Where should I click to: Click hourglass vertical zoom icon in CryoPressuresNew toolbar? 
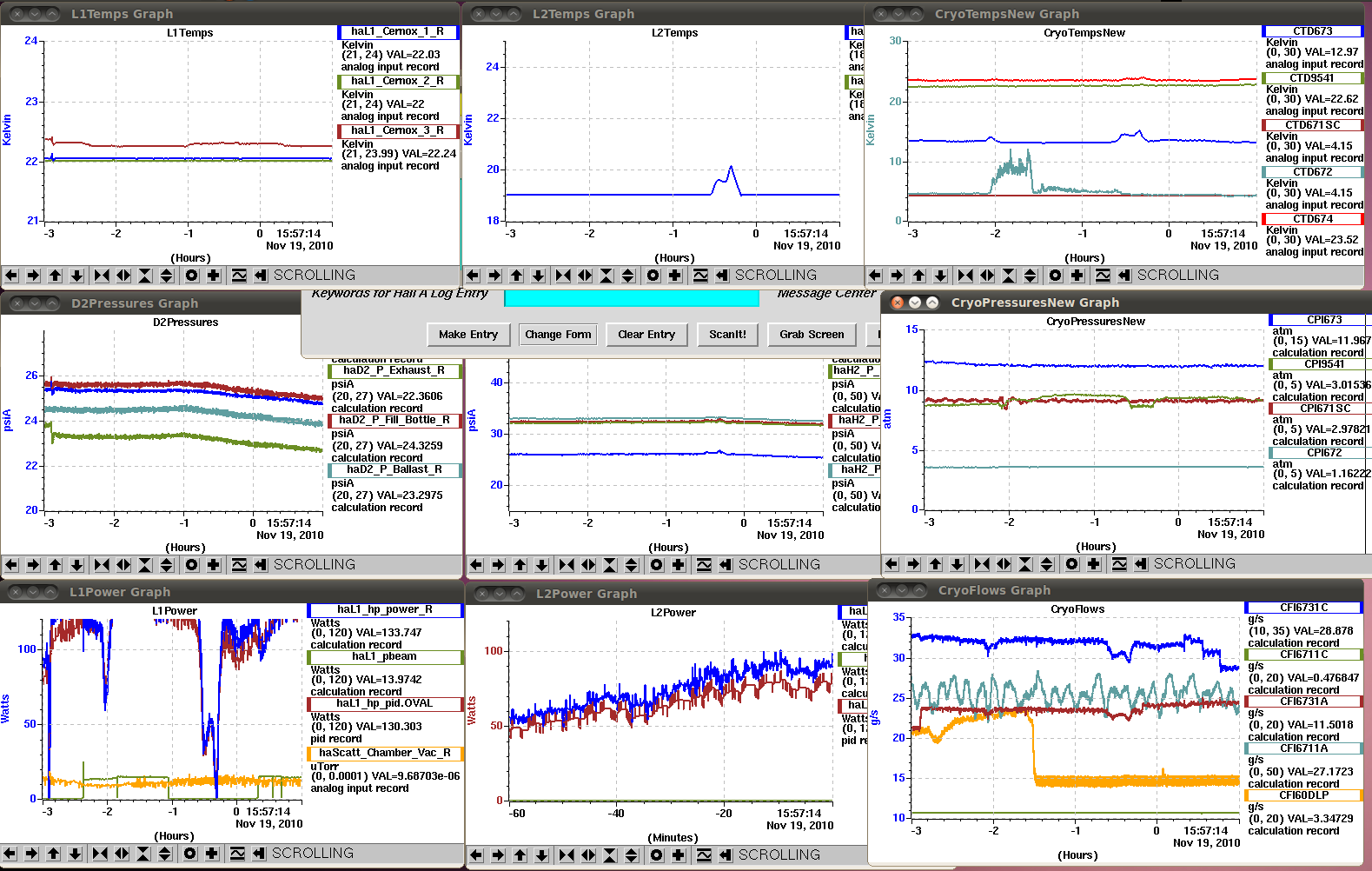pyautogui.click(x=1025, y=564)
